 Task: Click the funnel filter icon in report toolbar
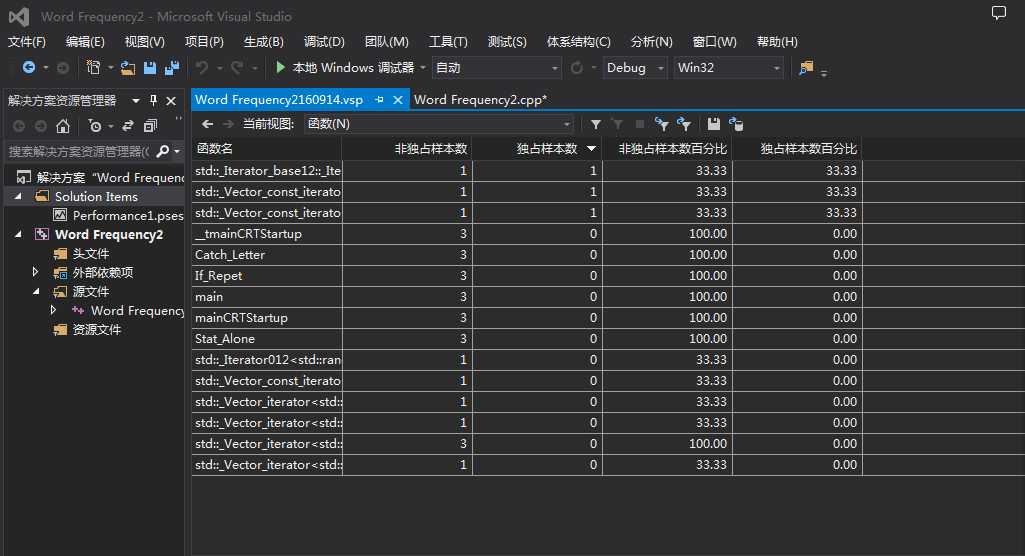pyautogui.click(x=596, y=124)
